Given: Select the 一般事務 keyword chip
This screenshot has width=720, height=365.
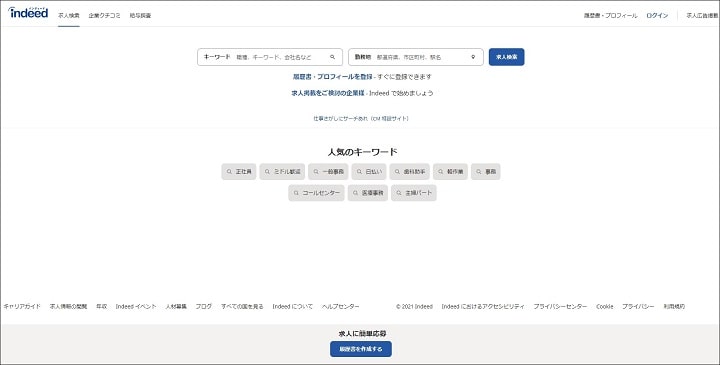Looking at the screenshot, I should click(x=328, y=172).
